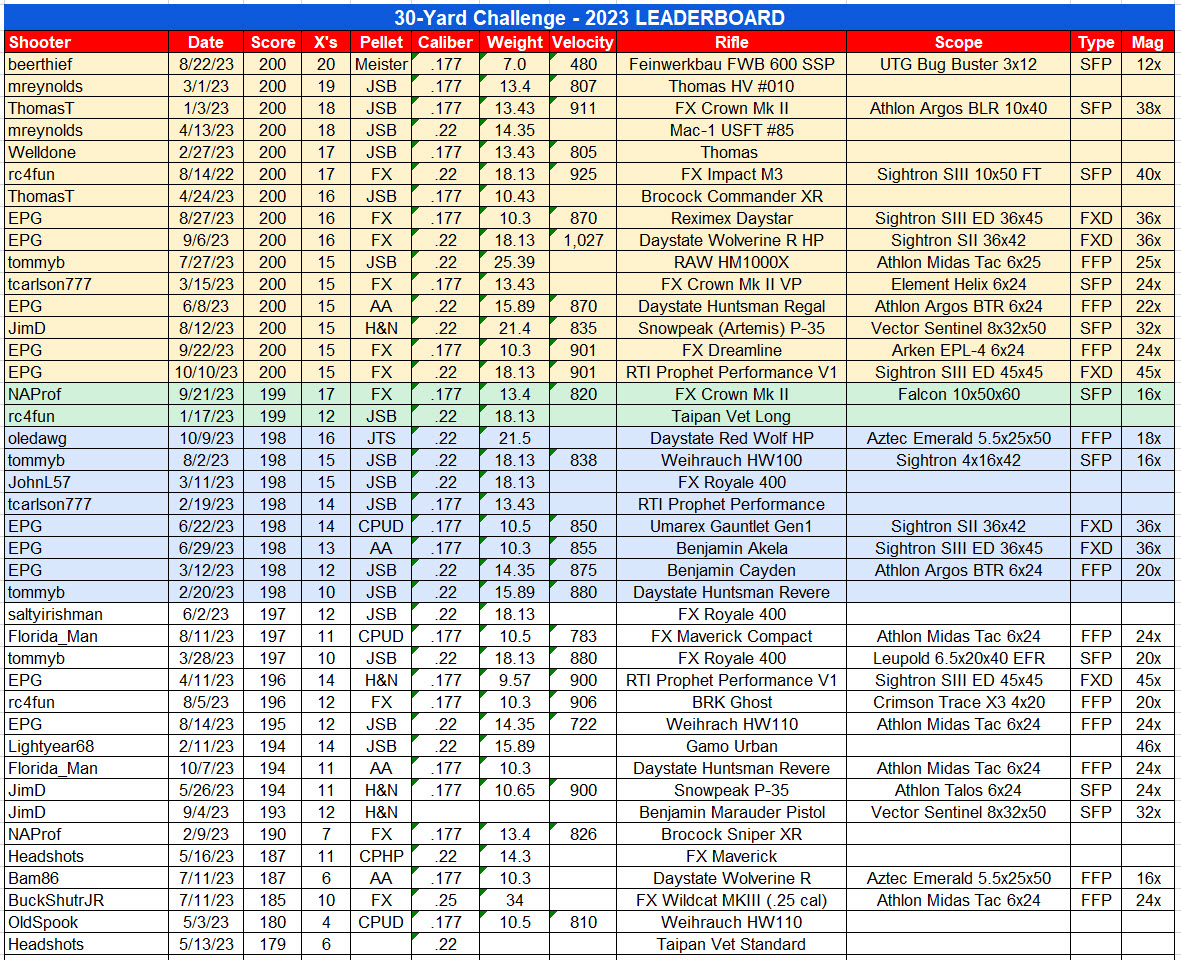The height and width of the screenshot is (960, 1181).
Task: Select the 'Weight' column header
Action: (514, 42)
